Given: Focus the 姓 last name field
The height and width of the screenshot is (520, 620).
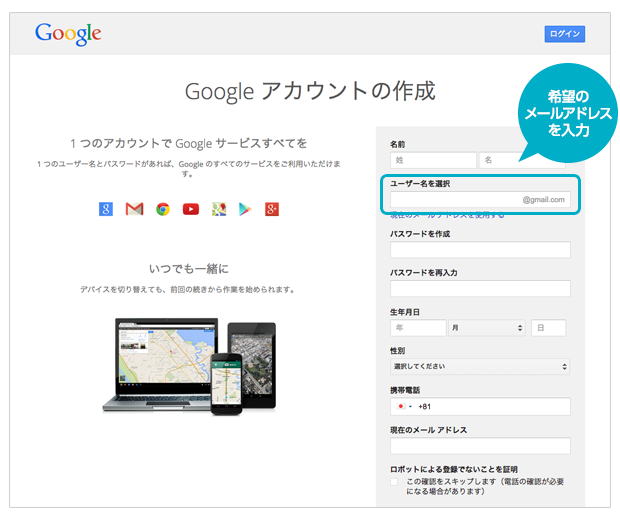Looking at the screenshot, I should point(433,160).
